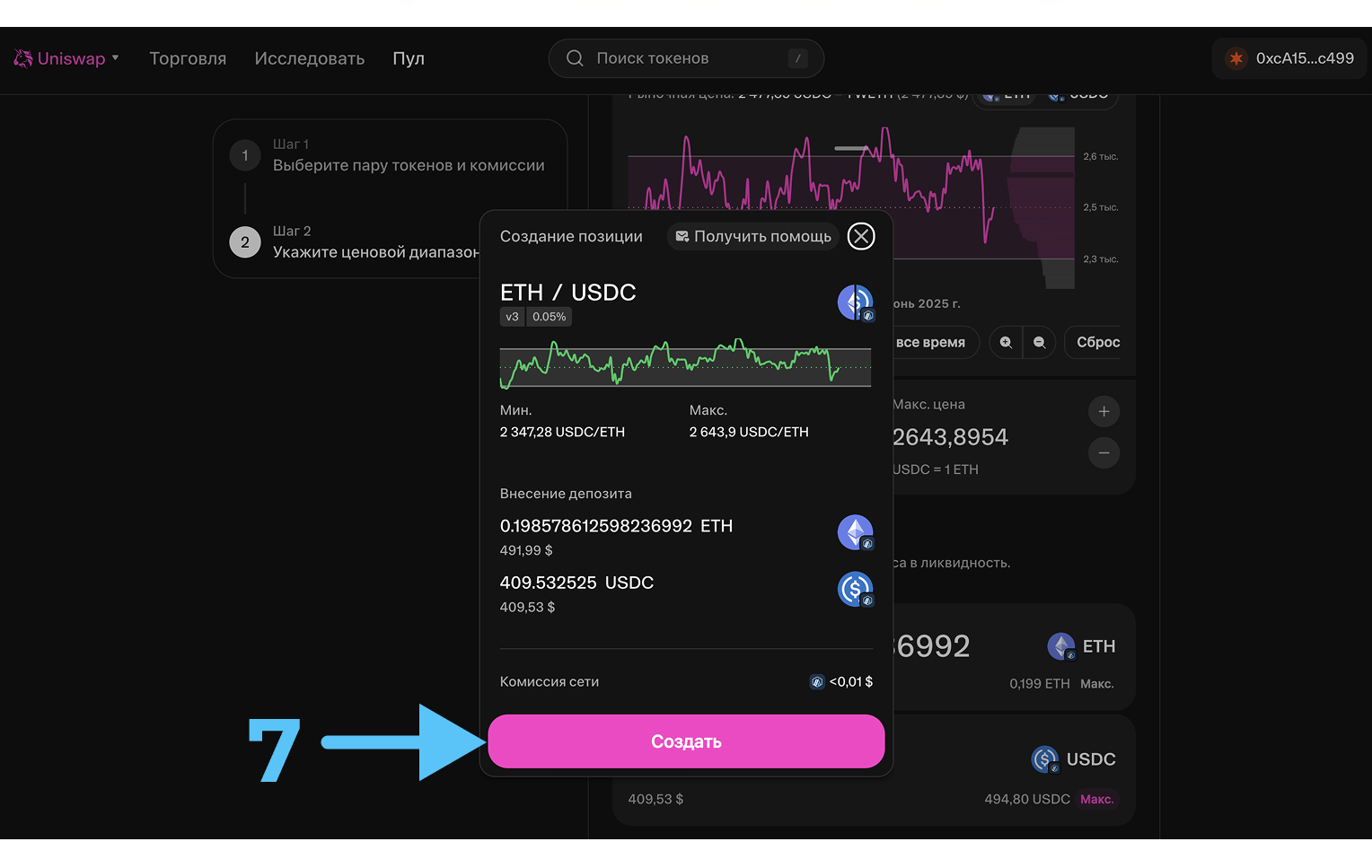Viewport: 1372px width, 868px height.
Task: Click the pink Макс. USDC balance button
Action: [x=1096, y=799]
